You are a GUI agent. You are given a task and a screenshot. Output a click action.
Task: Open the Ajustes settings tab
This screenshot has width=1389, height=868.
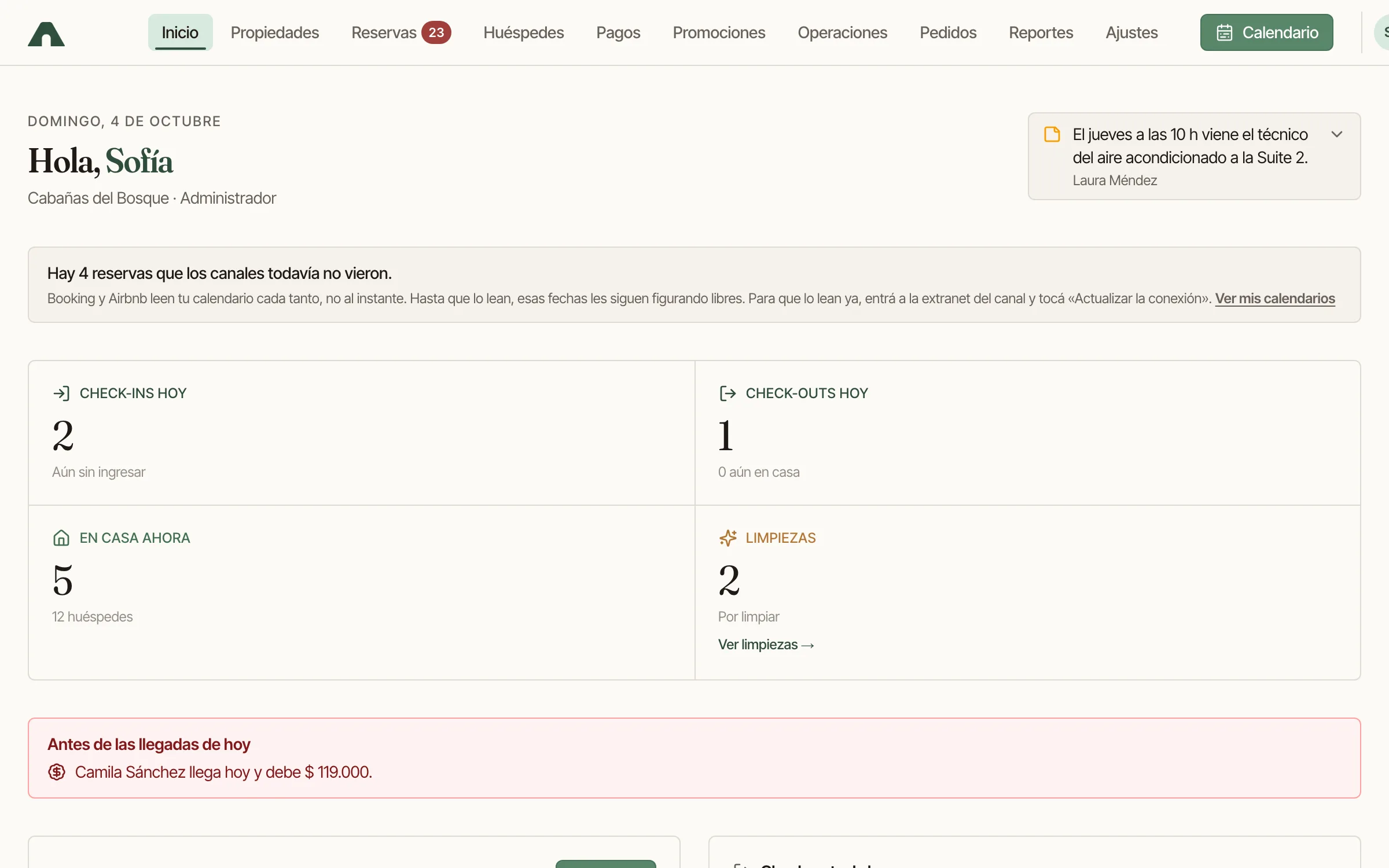[1131, 32]
